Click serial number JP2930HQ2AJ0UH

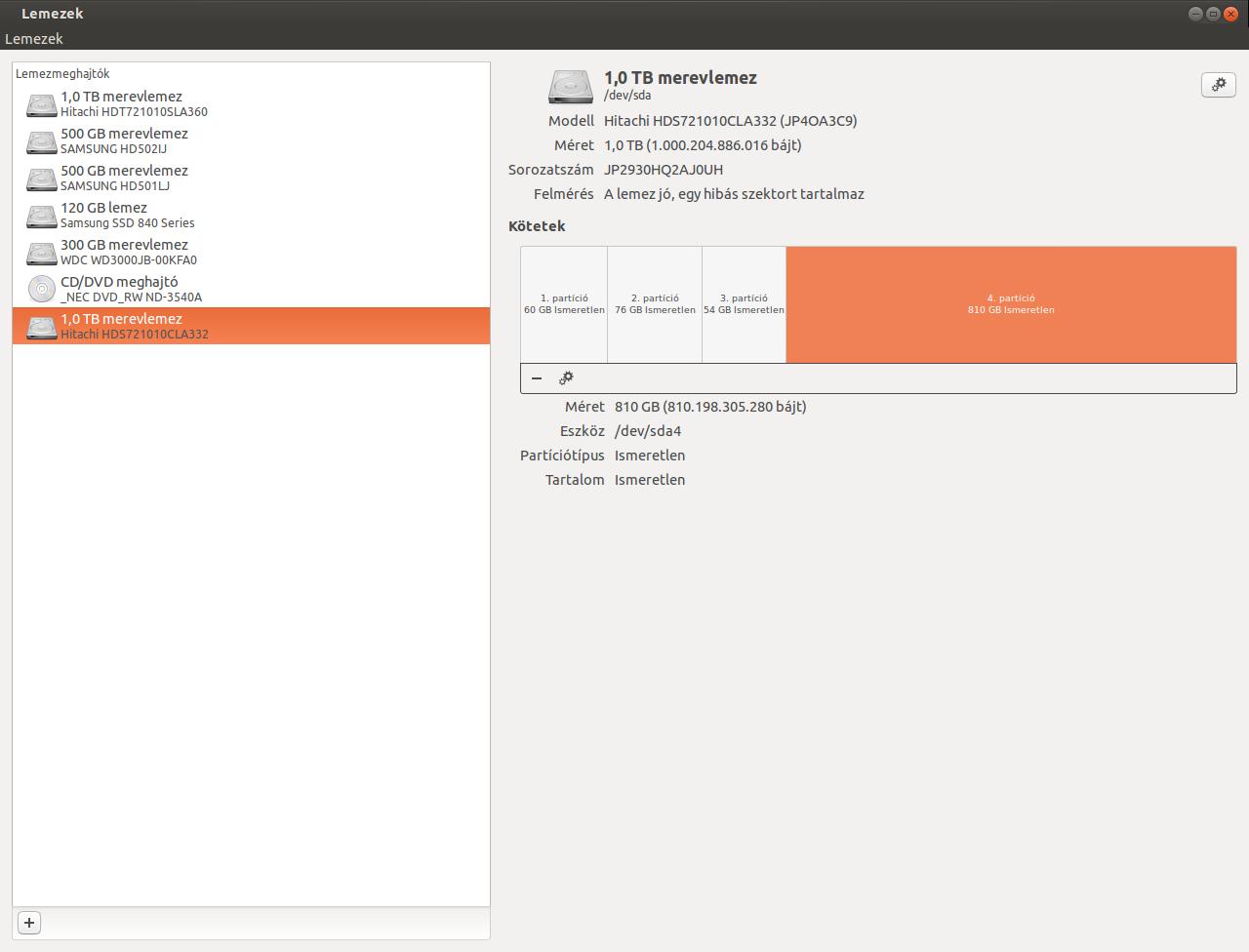664,170
